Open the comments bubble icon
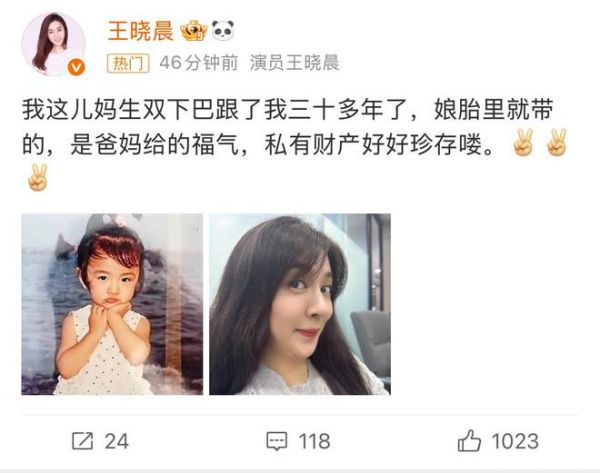 pyautogui.click(x=277, y=441)
